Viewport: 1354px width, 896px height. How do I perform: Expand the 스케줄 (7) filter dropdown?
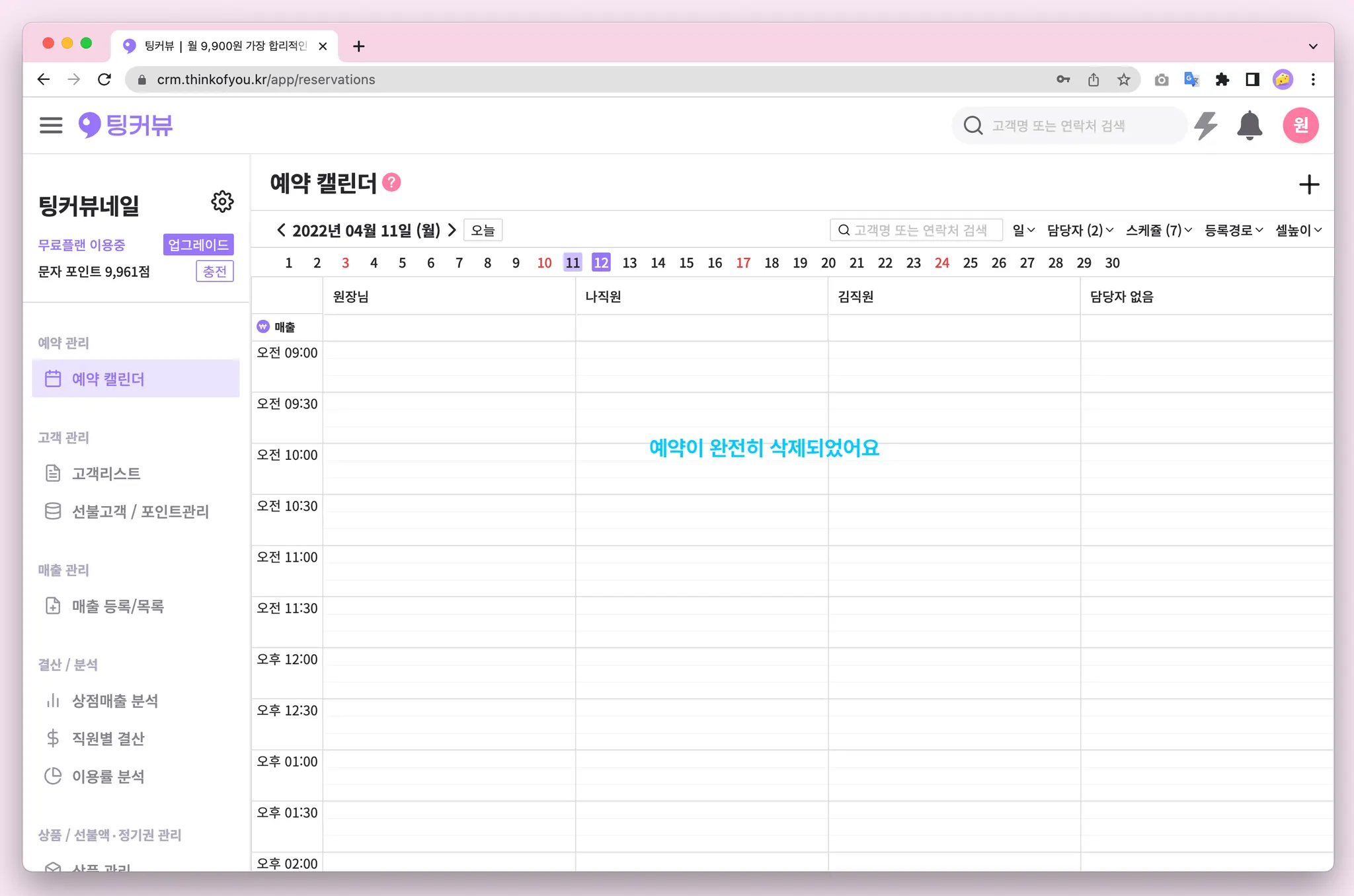1158,230
